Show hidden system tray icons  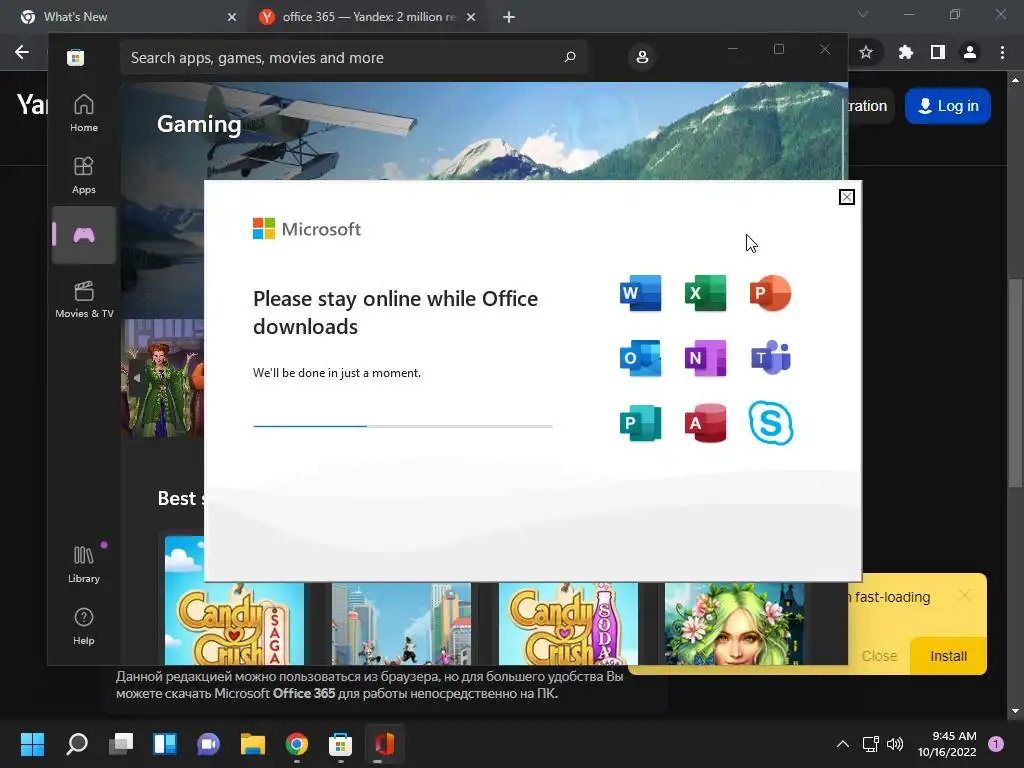[x=843, y=744]
